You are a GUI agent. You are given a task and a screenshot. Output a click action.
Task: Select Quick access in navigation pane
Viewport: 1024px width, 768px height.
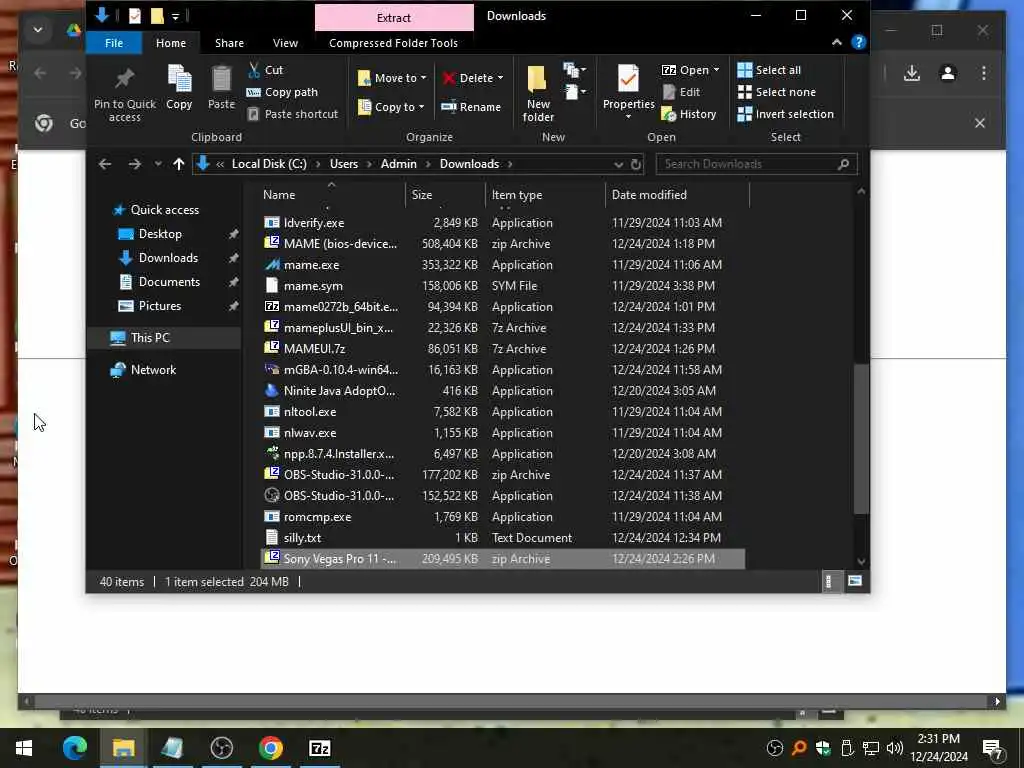click(x=165, y=210)
